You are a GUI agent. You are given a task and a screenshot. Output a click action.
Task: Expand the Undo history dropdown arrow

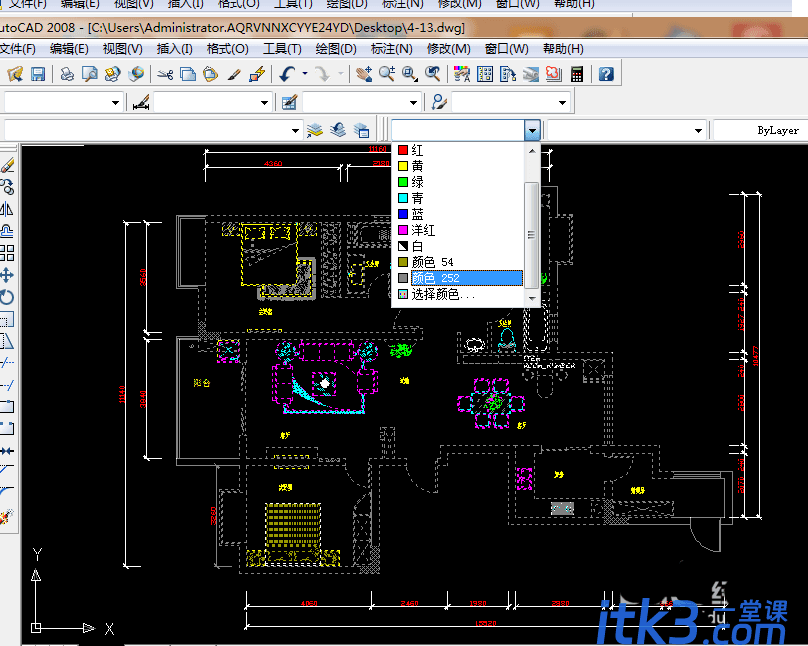click(x=305, y=74)
